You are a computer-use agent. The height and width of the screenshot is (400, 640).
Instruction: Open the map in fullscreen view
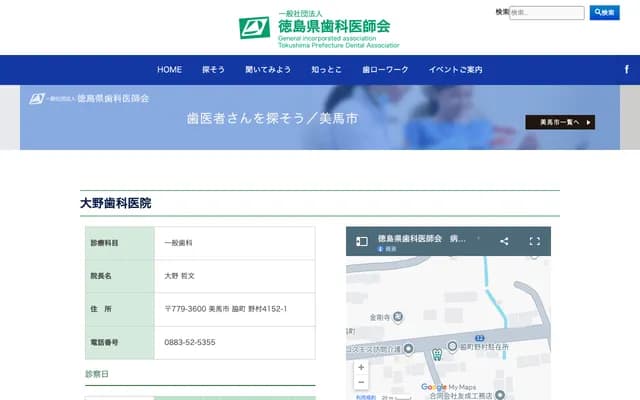(x=534, y=241)
